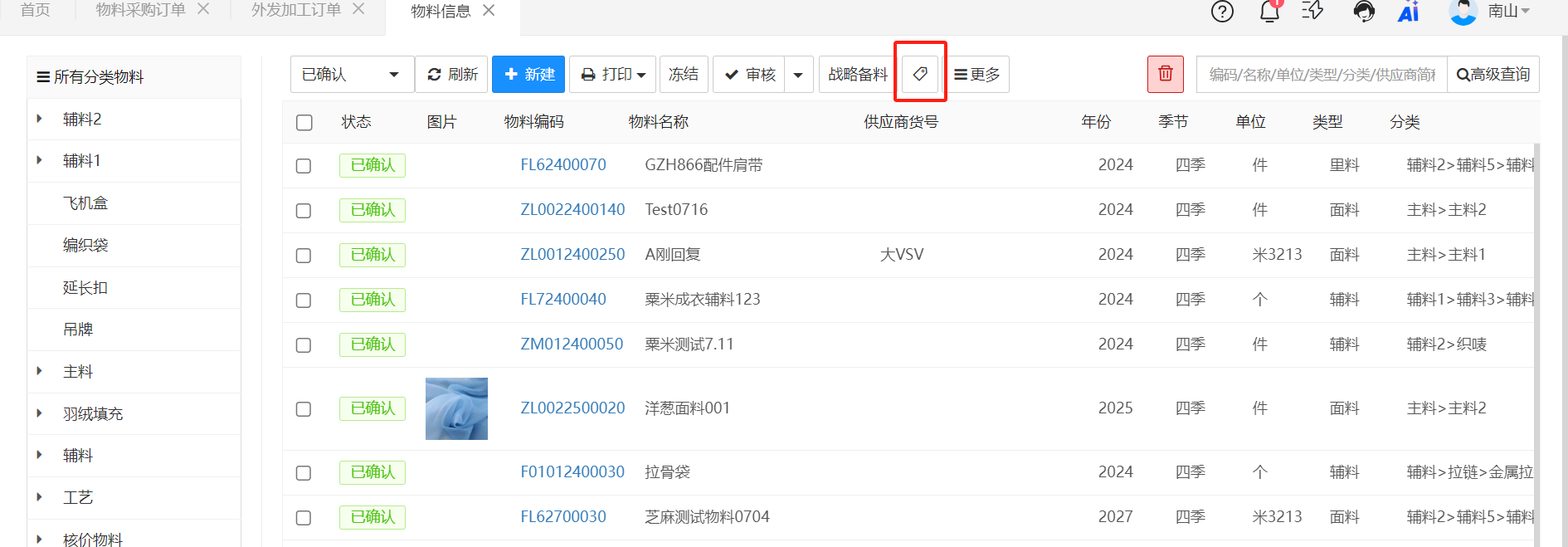Viewport: 1568px width, 547px height.
Task: Switch to the 外发加工订单 tab
Action: click(296, 10)
